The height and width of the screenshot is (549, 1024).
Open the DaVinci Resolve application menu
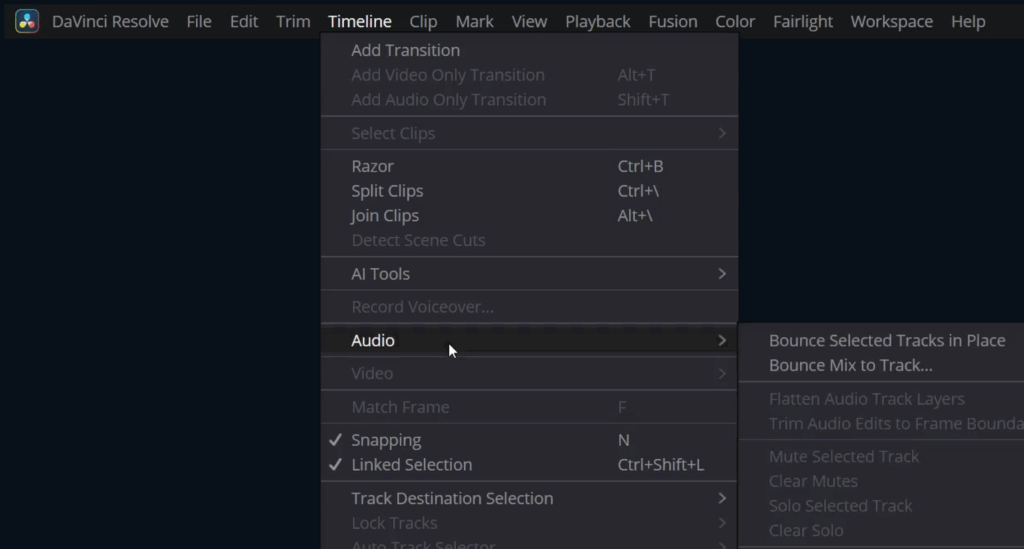[110, 22]
